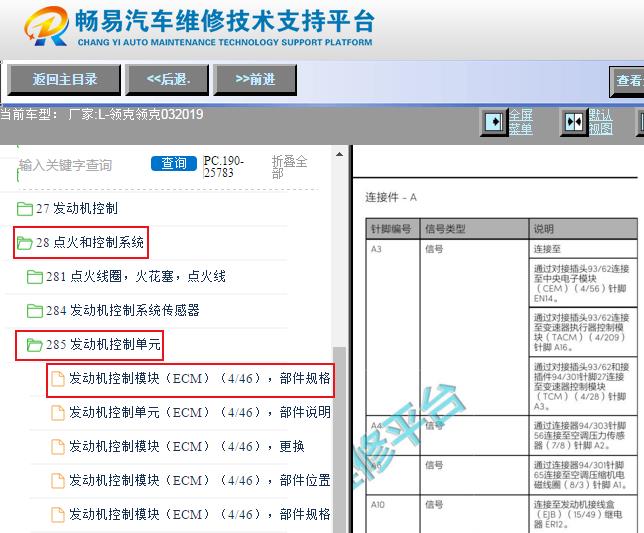Open highlighted 发动机控制模块 ECM 部件规格
Image resolution: width=644 pixels, height=533 pixels.
click(200, 379)
